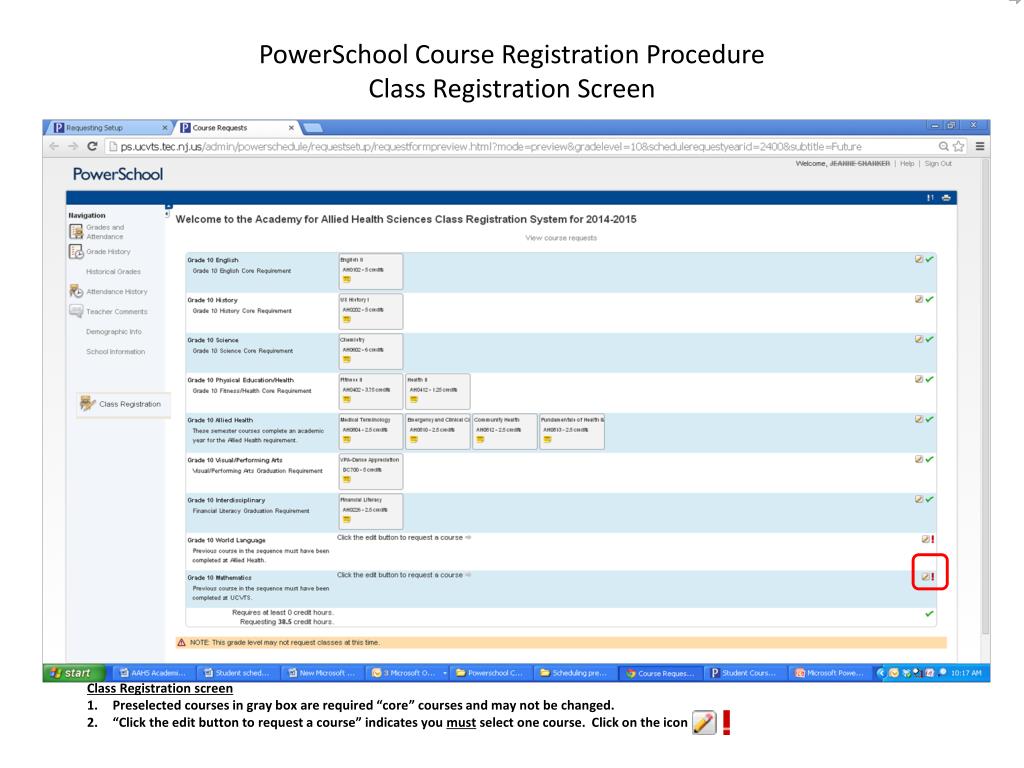Image resolution: width=1024 pixels, height=768 pixels.
Task: Switch to the Microsoft Powe... taskbar window
Action: (829, 673)
